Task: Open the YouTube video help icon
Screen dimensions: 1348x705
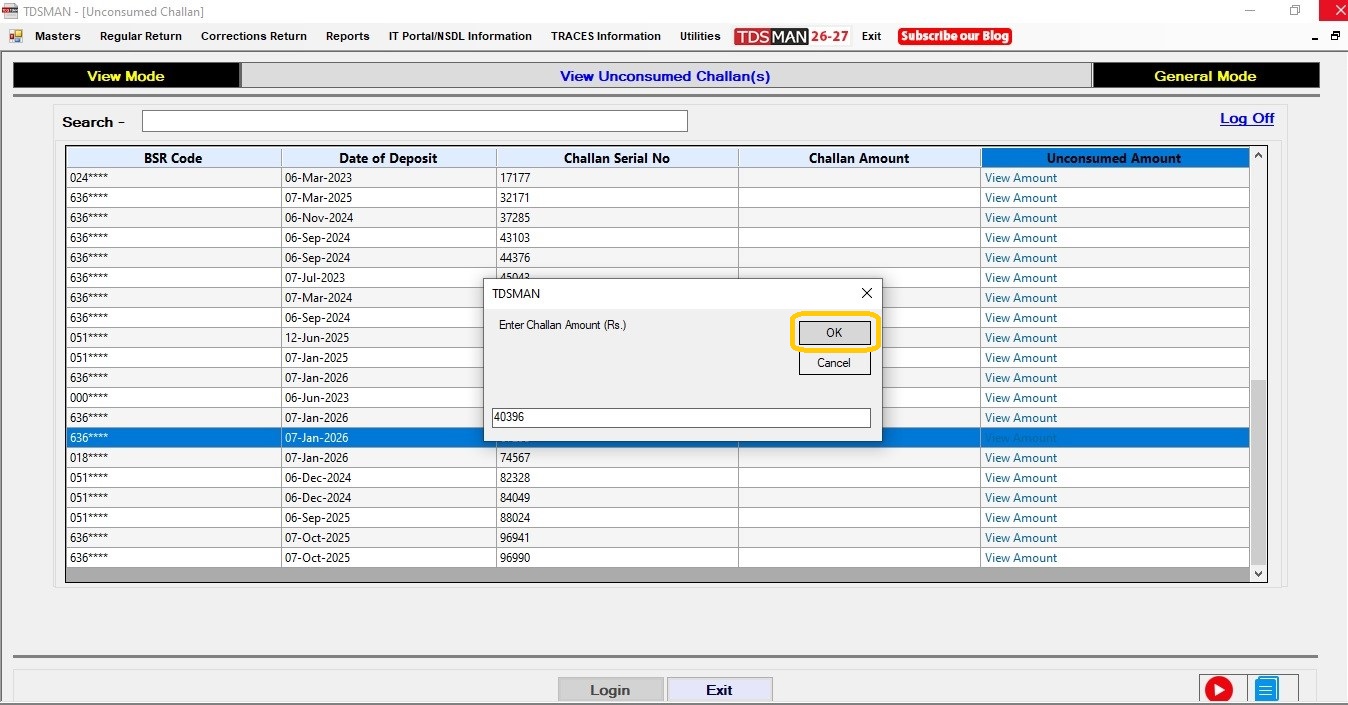Action: [1218, 689]
